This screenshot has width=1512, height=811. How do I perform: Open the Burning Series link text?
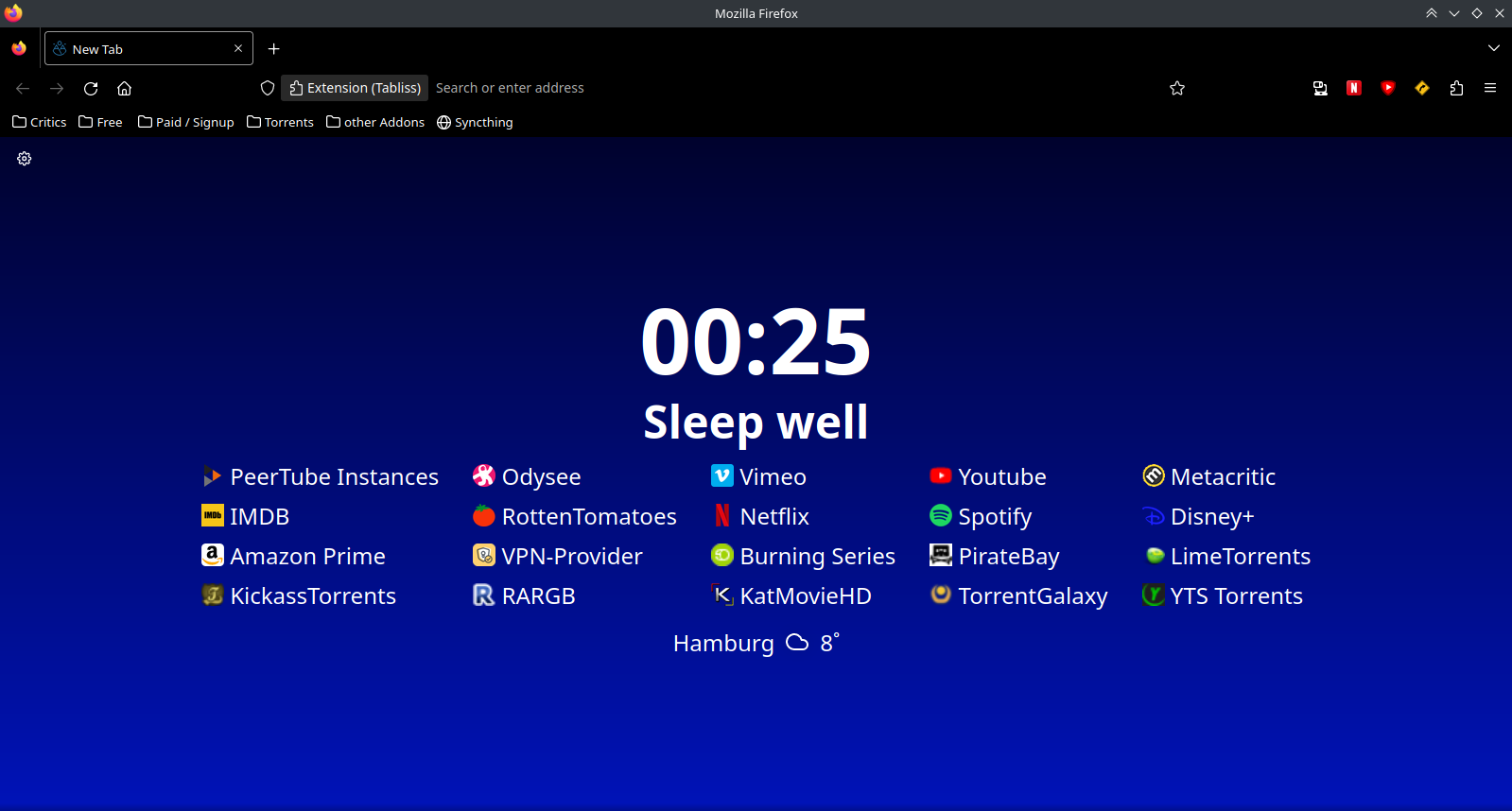click(x=818, y=556)
